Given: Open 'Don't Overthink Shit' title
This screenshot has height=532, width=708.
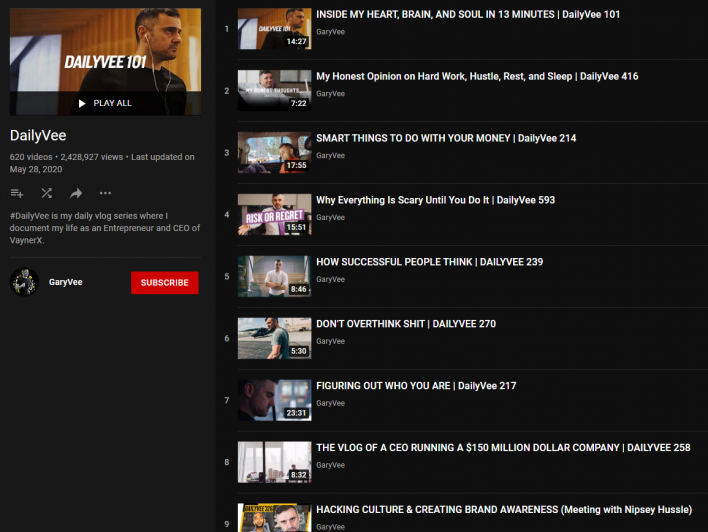Looking at the screenshot, I should (406, 324).
